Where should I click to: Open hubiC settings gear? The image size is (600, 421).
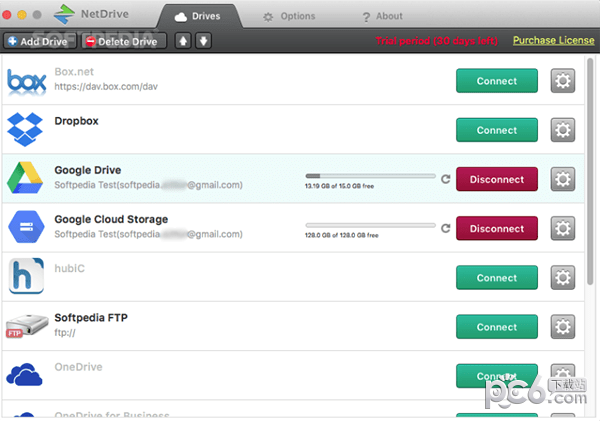coord(562,278)
